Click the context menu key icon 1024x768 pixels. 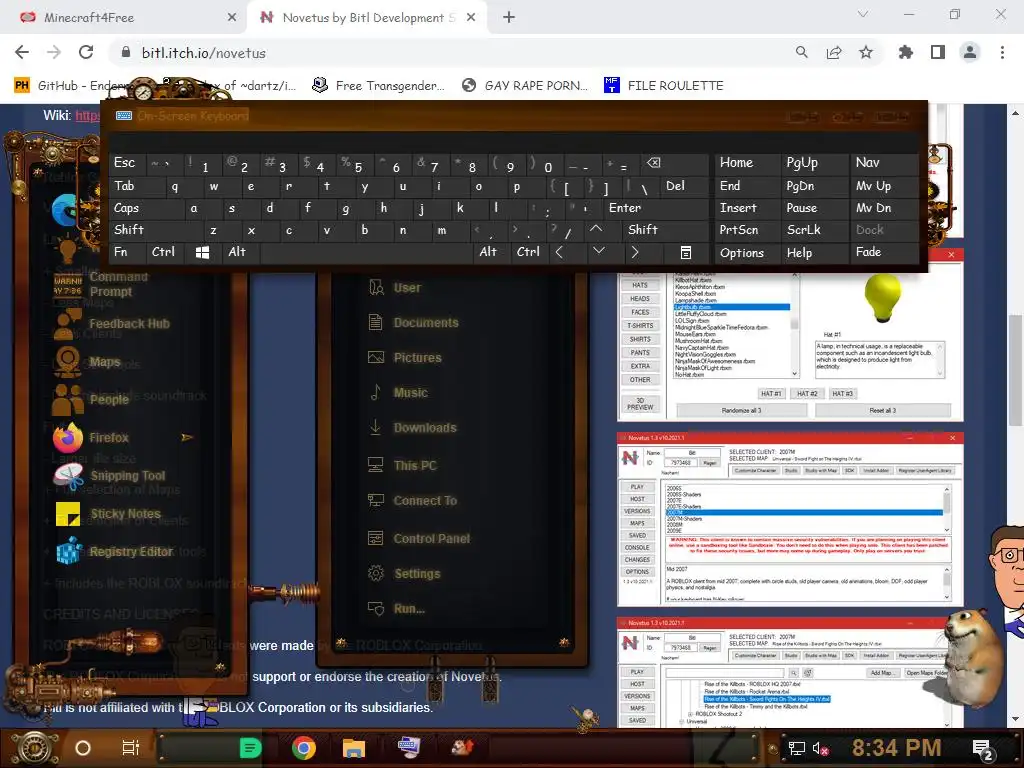coord(685,252)
